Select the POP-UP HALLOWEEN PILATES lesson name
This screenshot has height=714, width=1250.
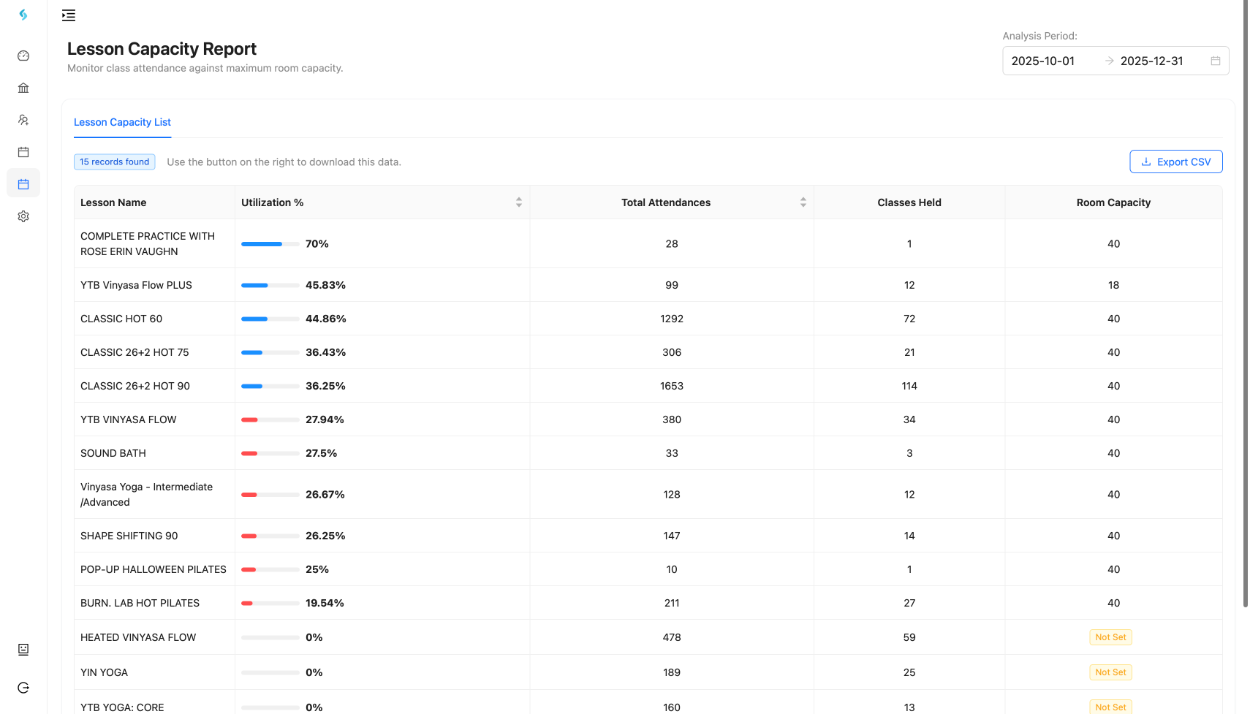153,569
